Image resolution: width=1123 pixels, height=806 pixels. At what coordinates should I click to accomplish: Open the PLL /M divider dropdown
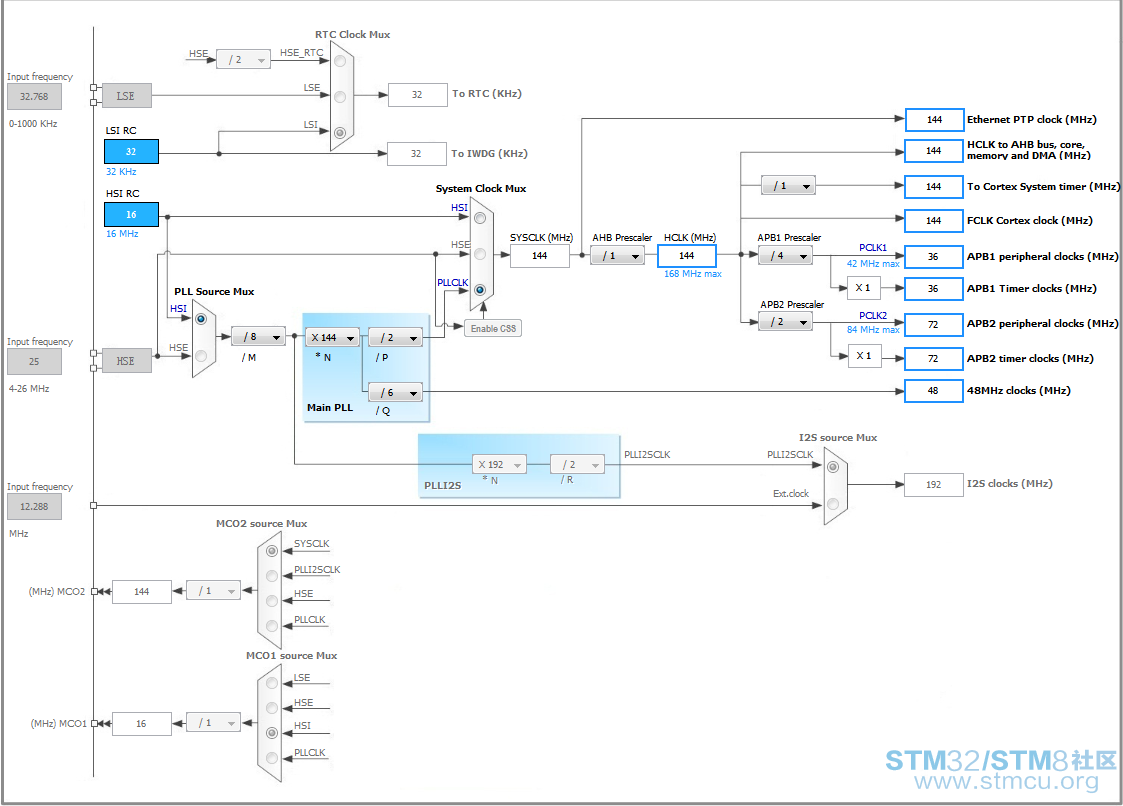click(x=259, y=337)
